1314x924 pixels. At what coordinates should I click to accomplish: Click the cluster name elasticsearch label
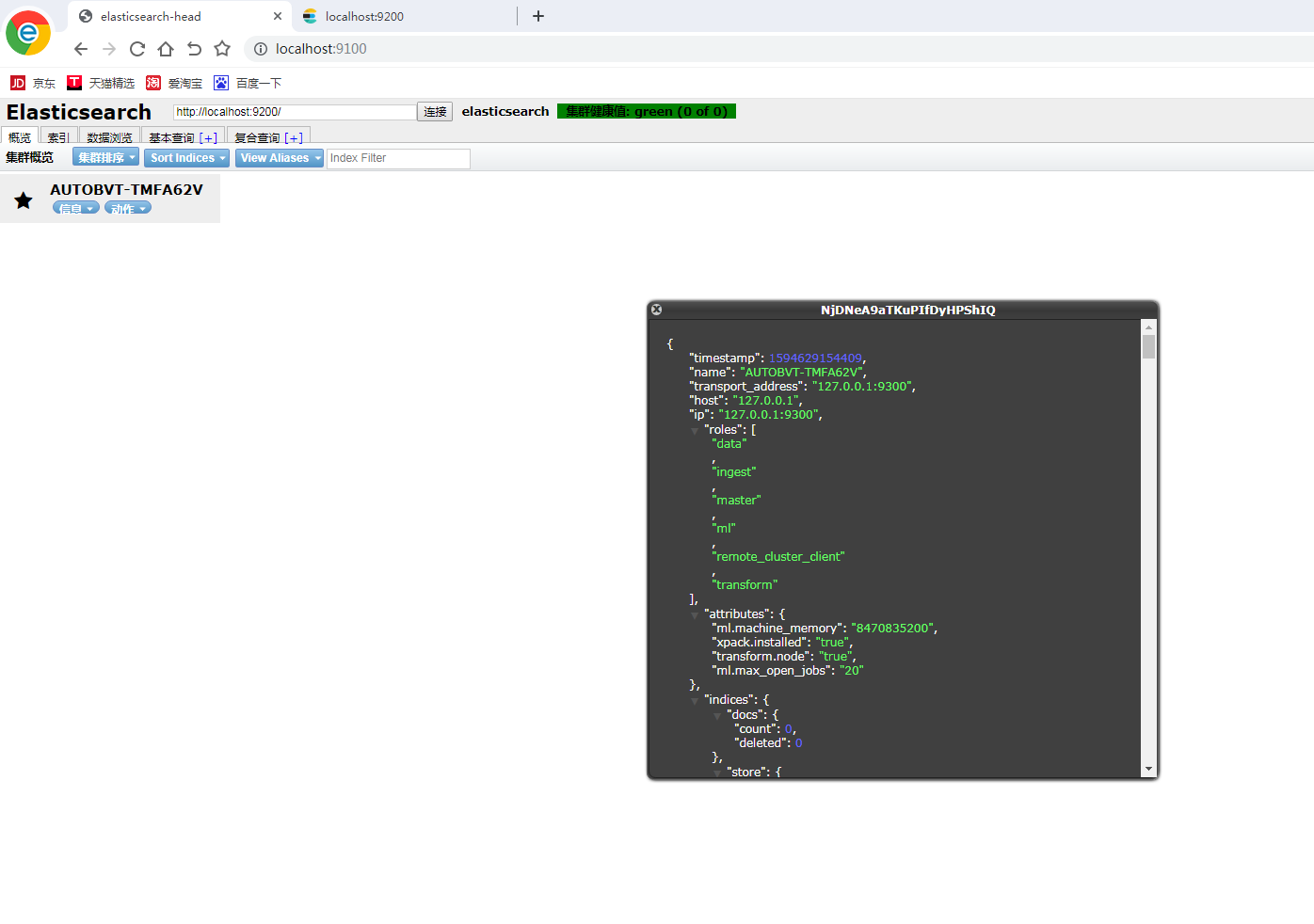(x=505, y=111)
